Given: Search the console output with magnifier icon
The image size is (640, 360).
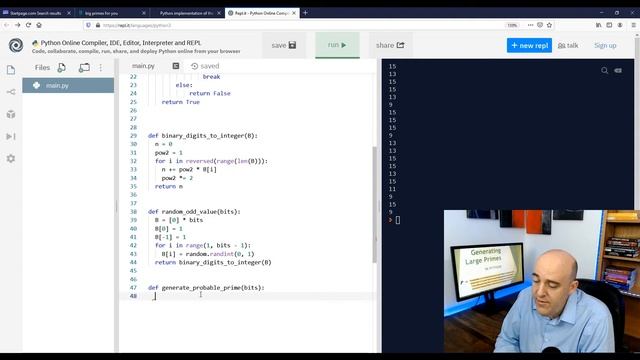Looking at the screenshot, I should pyautogui.click(x=604, y=71).
